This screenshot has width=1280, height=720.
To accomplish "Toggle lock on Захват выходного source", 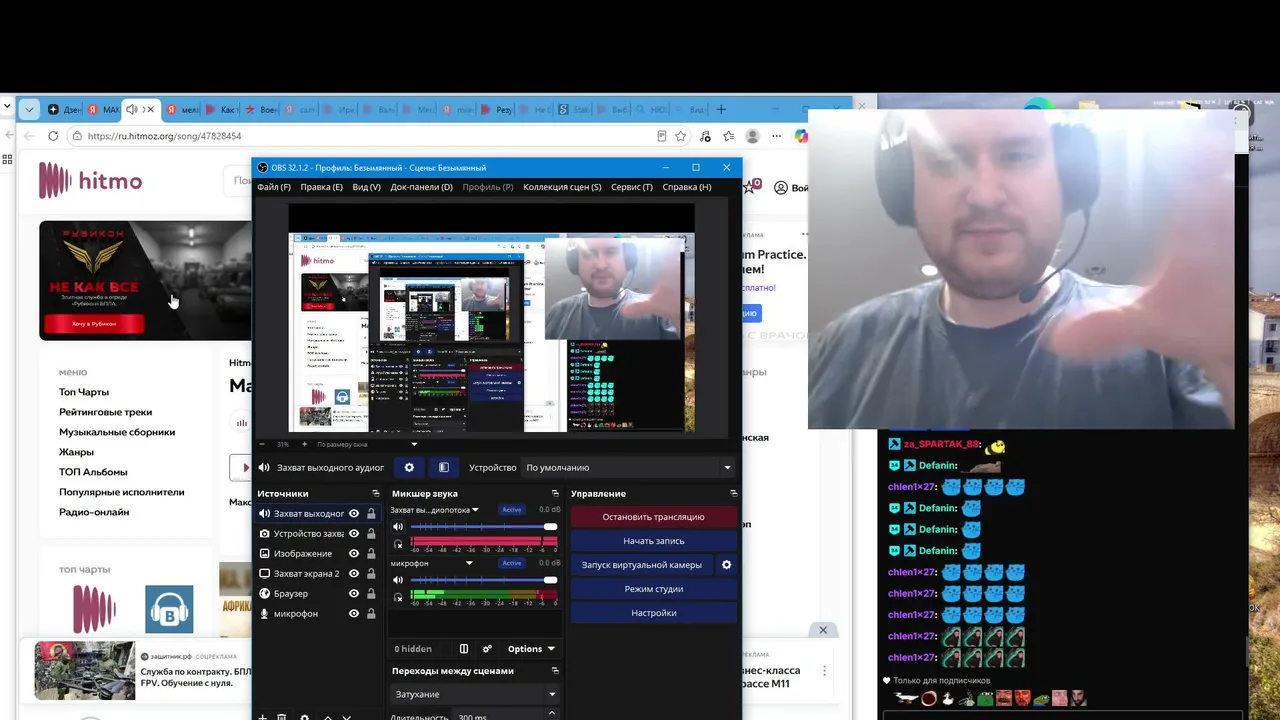I will (371, 514).
